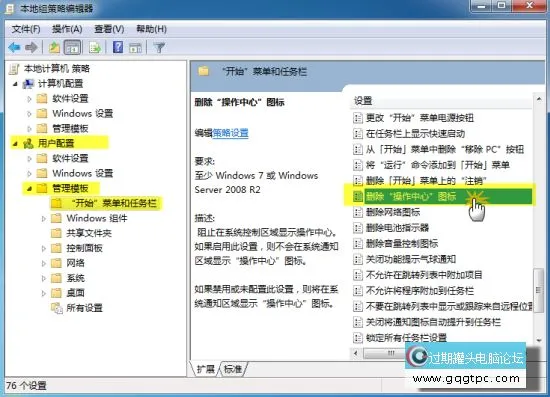Expand 软件设置 under 用户配置
The height and width of the screenshot is (397, 550).
point(29,159)
